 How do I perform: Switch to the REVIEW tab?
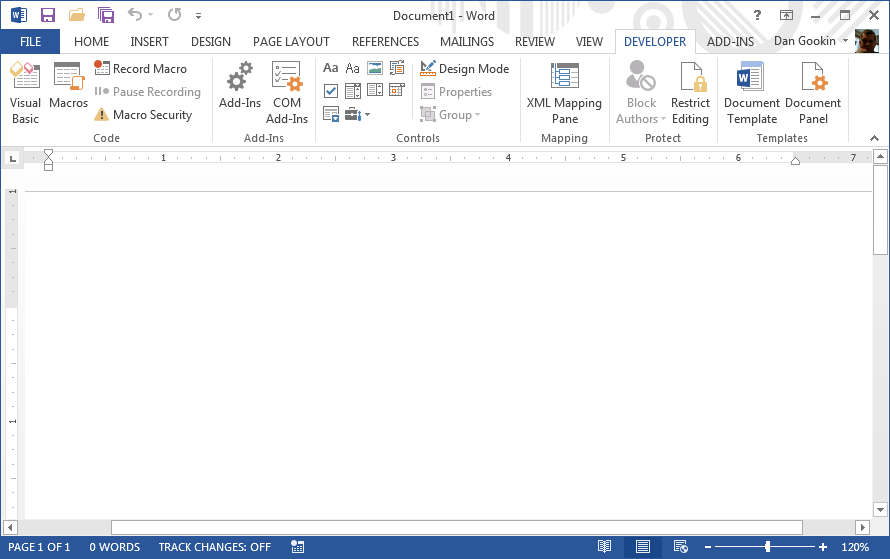(535, 41)
